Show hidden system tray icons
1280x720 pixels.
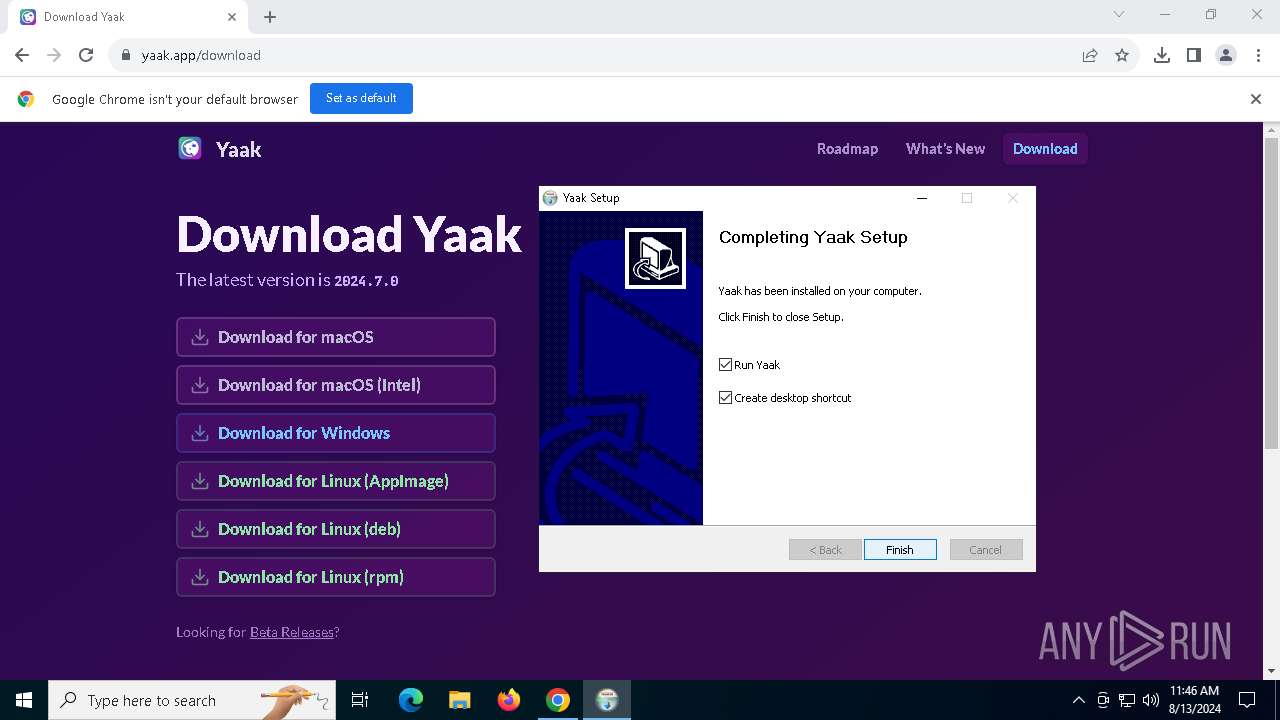point(1078,700)
